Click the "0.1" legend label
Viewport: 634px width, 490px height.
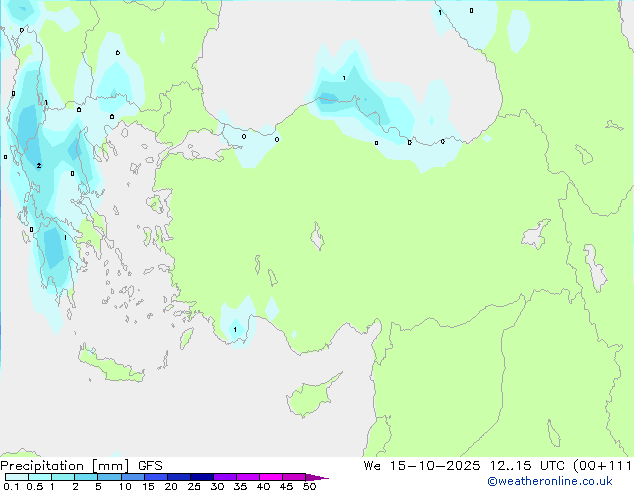(x=11, y=486)
